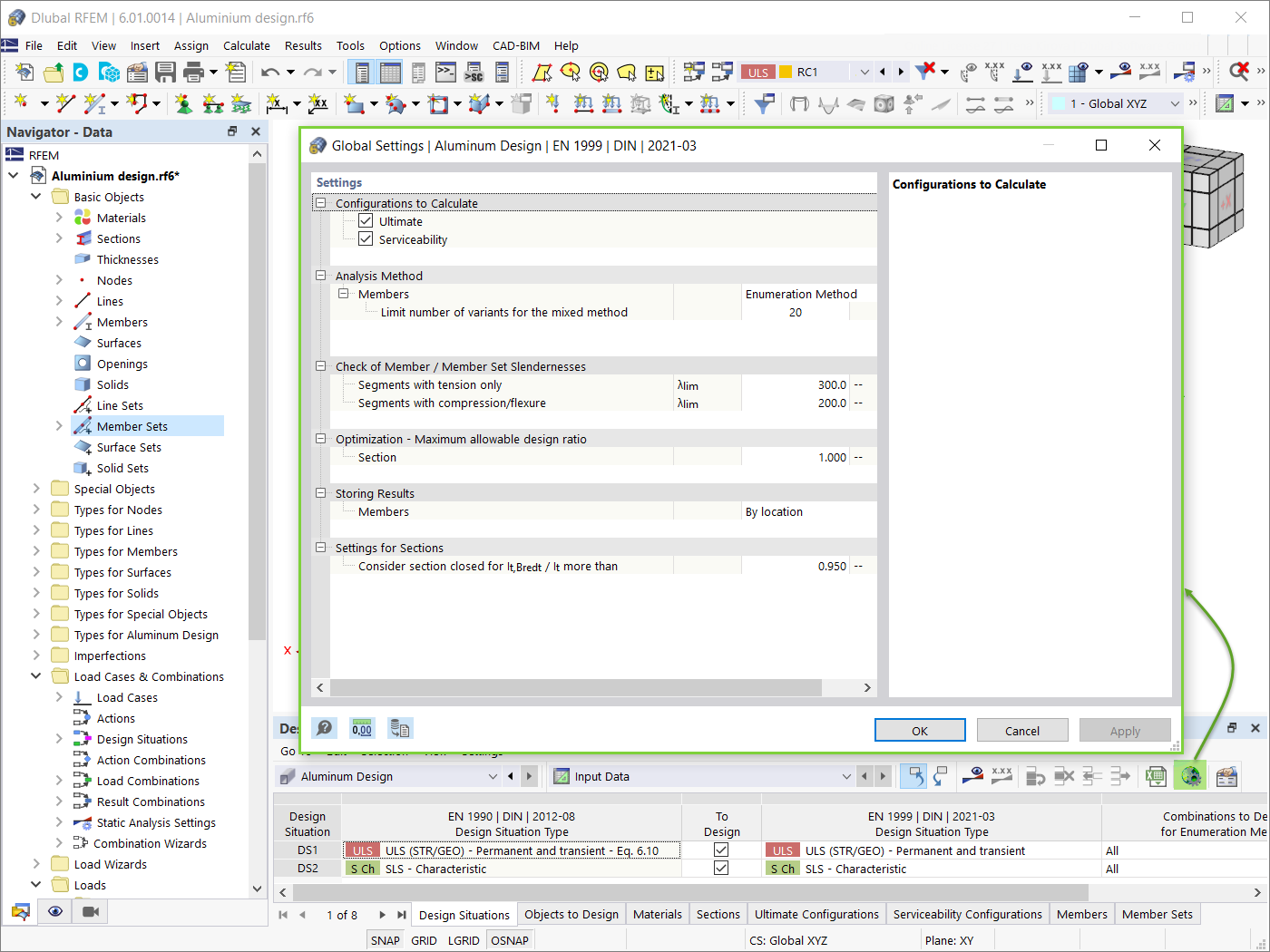Switch to the Materials tab
The height and width of the screenshot is (952, 1270).
click(x=657, y=913)
